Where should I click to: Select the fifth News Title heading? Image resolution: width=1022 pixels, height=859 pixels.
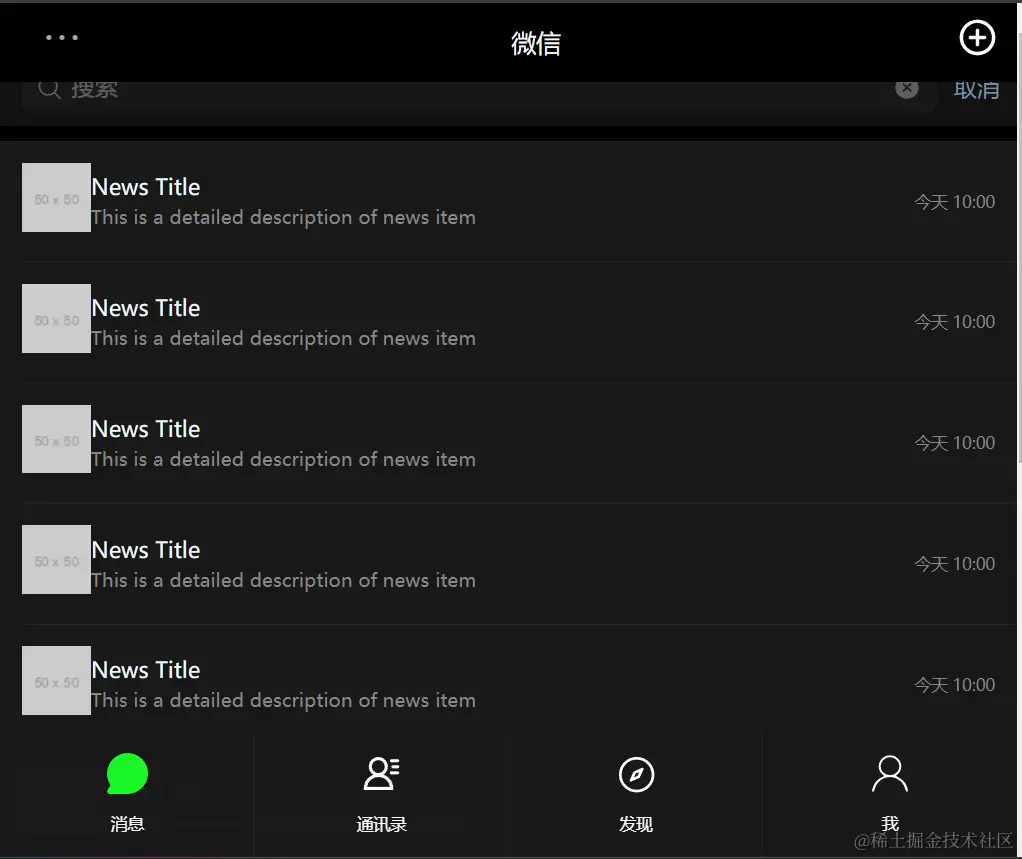click(145, 670)
